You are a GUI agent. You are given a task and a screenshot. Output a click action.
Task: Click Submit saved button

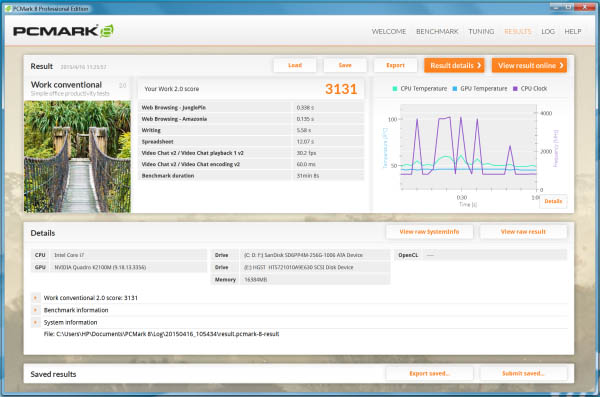(x=523, y=373)
